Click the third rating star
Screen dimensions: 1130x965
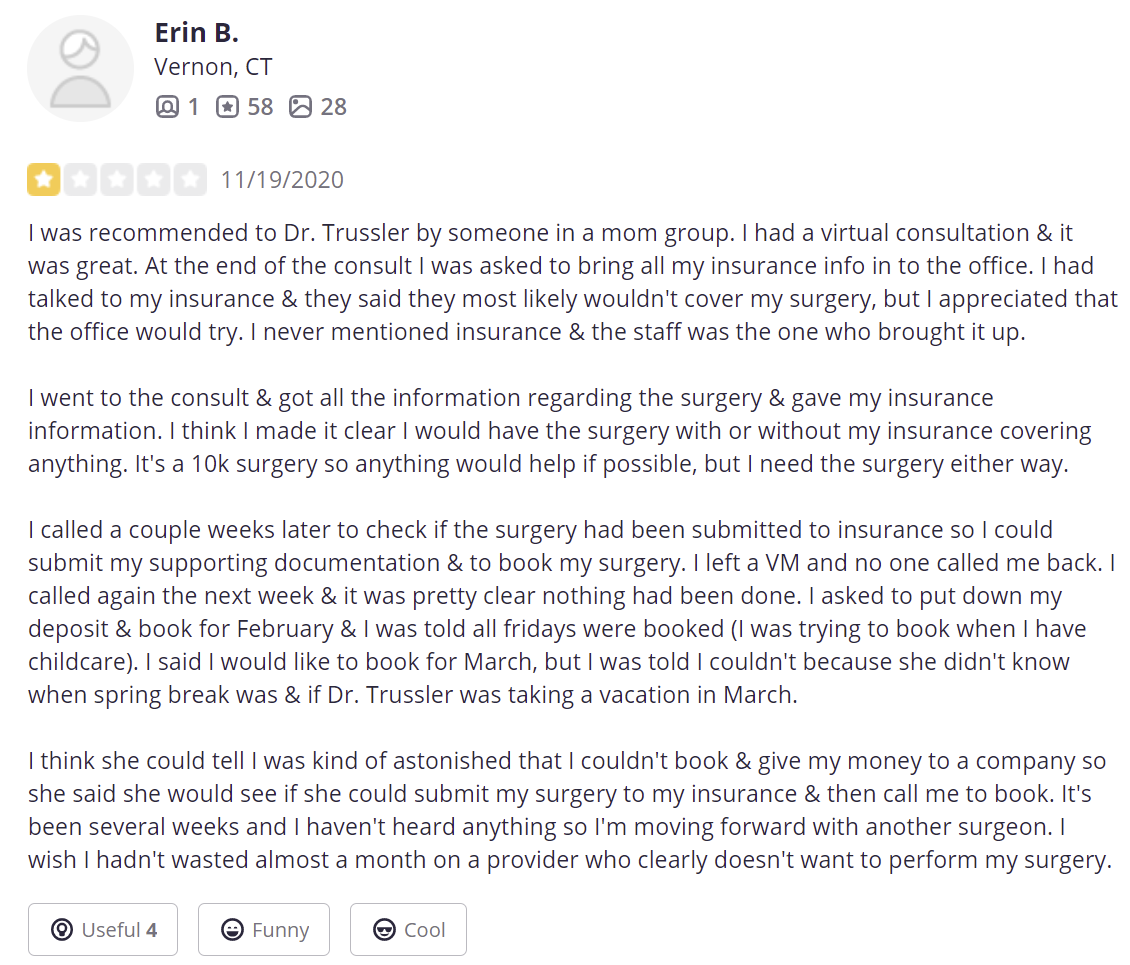point(117,180)
